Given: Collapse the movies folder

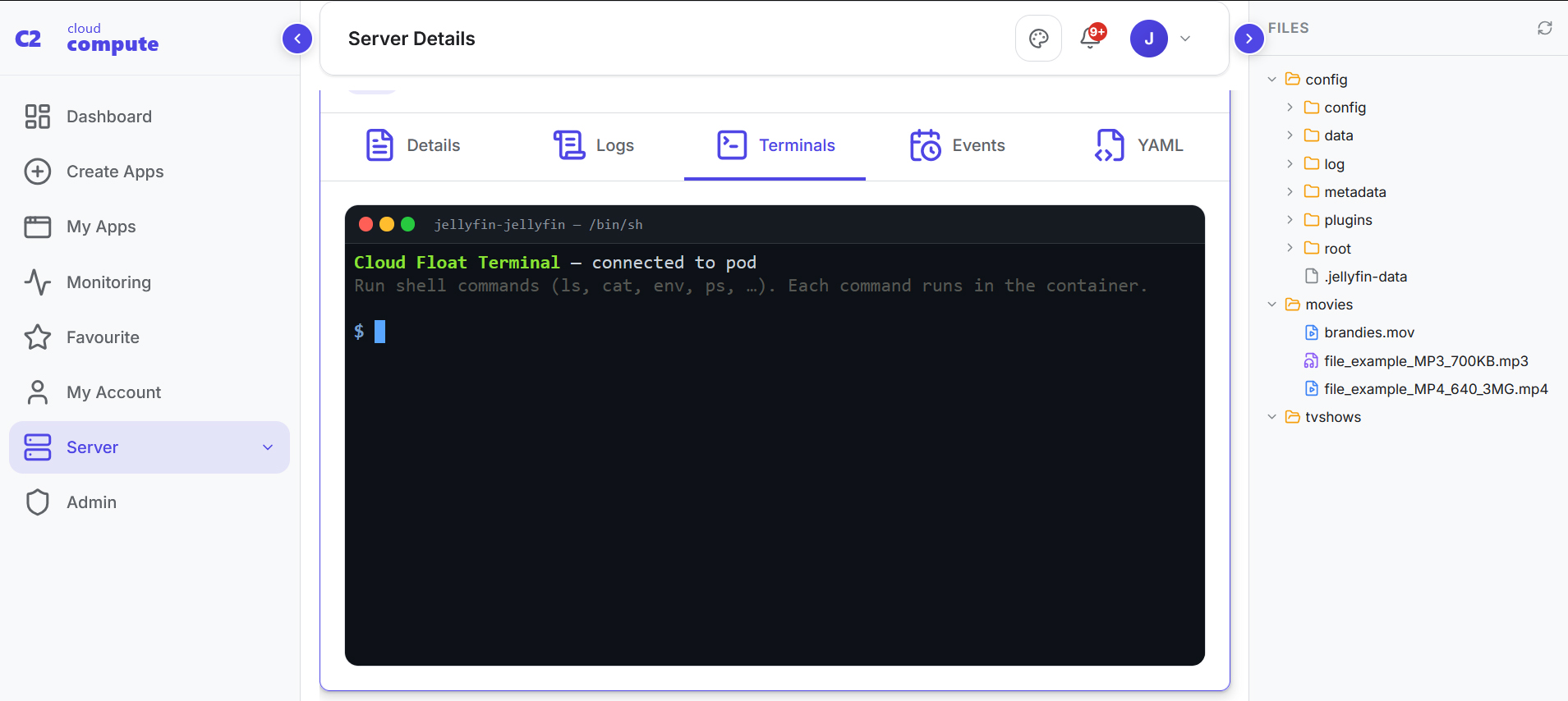Looking at the screenshot, I should pos(1272,305).
